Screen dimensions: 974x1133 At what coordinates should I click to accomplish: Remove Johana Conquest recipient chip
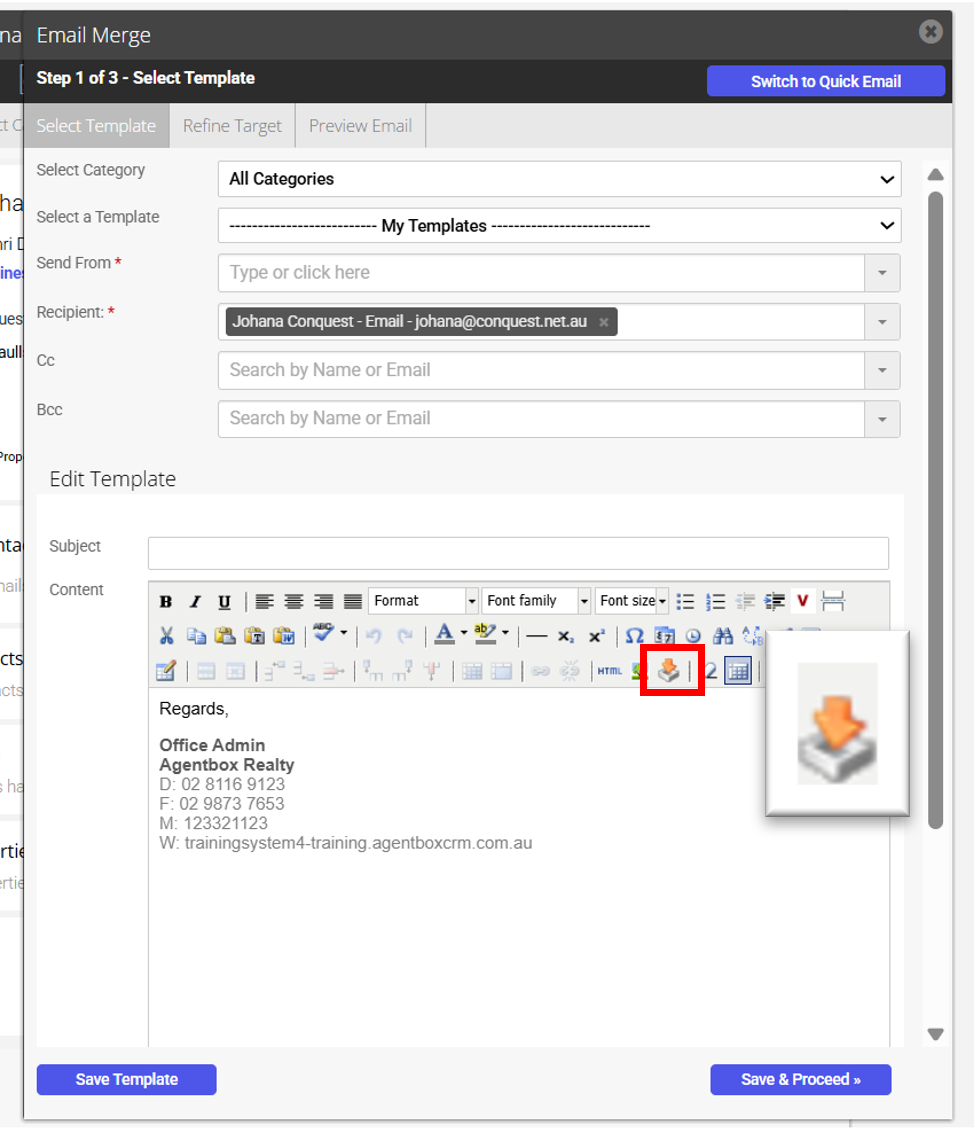click(603, 322)
